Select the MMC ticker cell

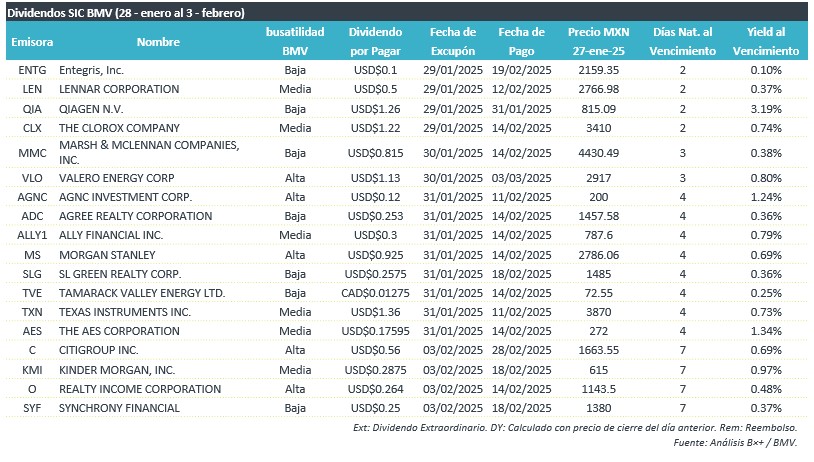32,153
